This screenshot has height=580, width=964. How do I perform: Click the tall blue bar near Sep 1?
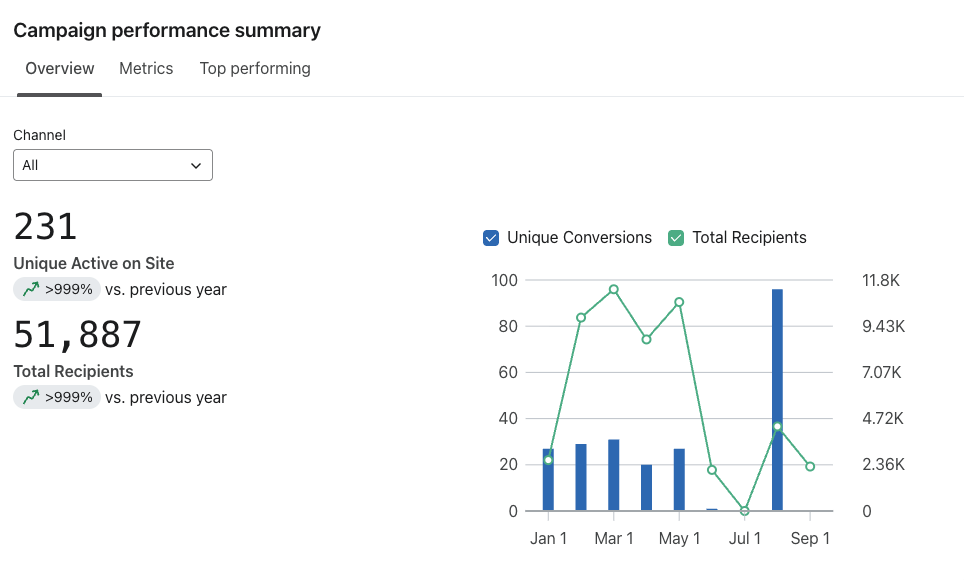point(777,400)
